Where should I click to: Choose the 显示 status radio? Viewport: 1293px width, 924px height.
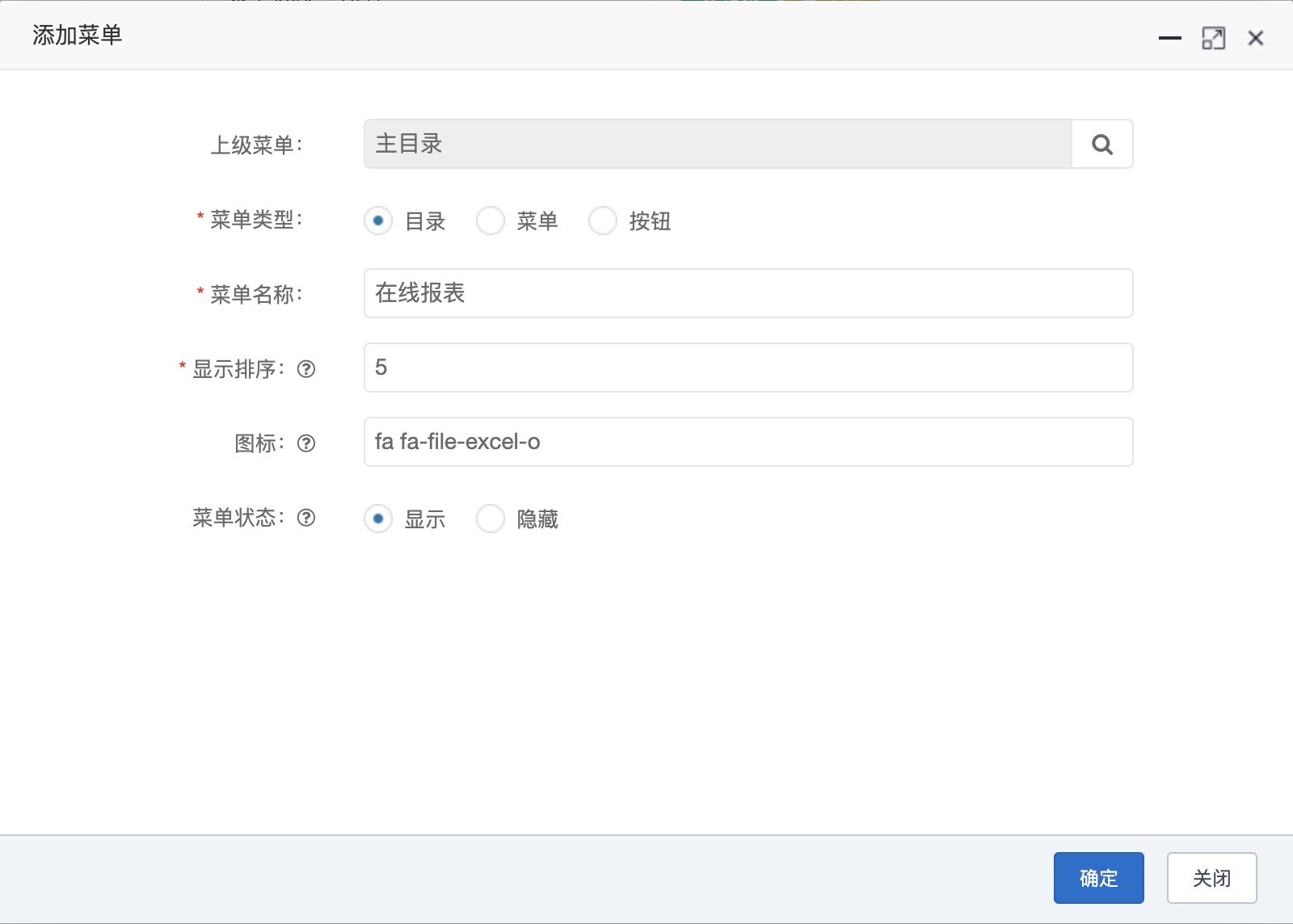click(378, 519)
